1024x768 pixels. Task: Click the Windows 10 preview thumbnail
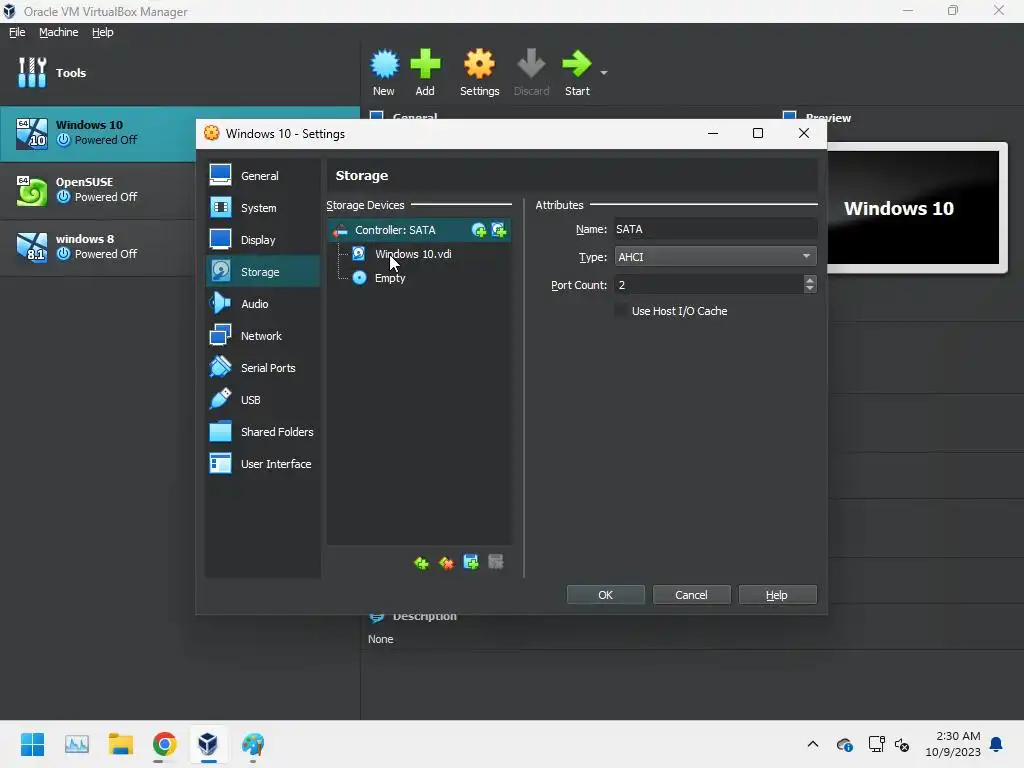tap(913, 208)
